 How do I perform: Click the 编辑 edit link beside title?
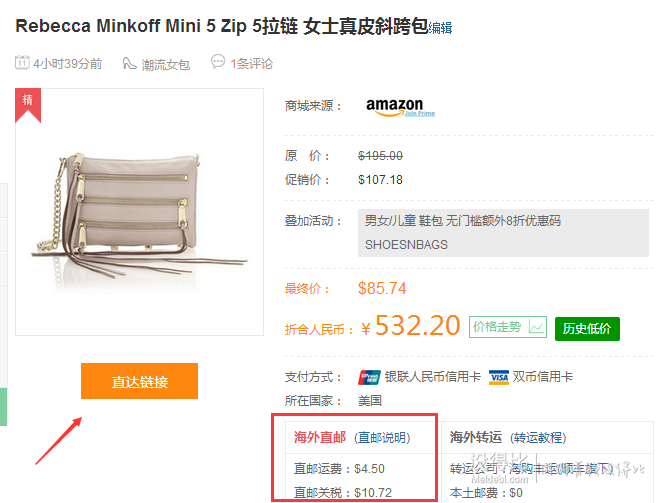[x=440, y=28]
